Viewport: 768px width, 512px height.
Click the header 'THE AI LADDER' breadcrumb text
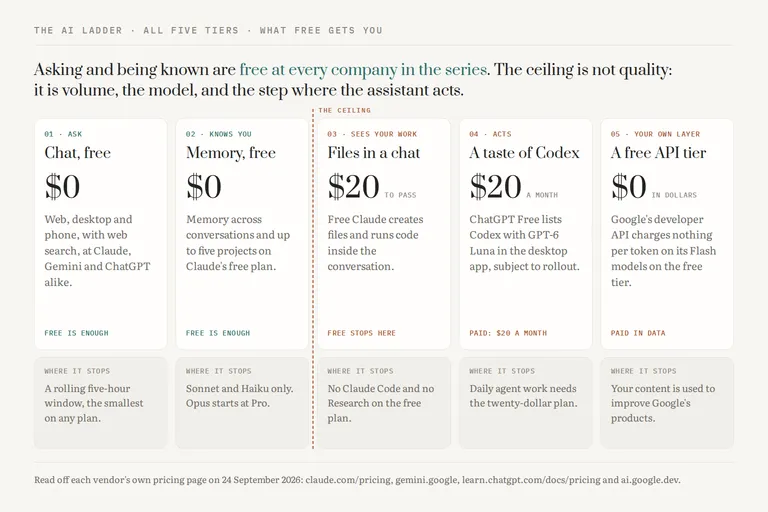pos(78,30)
